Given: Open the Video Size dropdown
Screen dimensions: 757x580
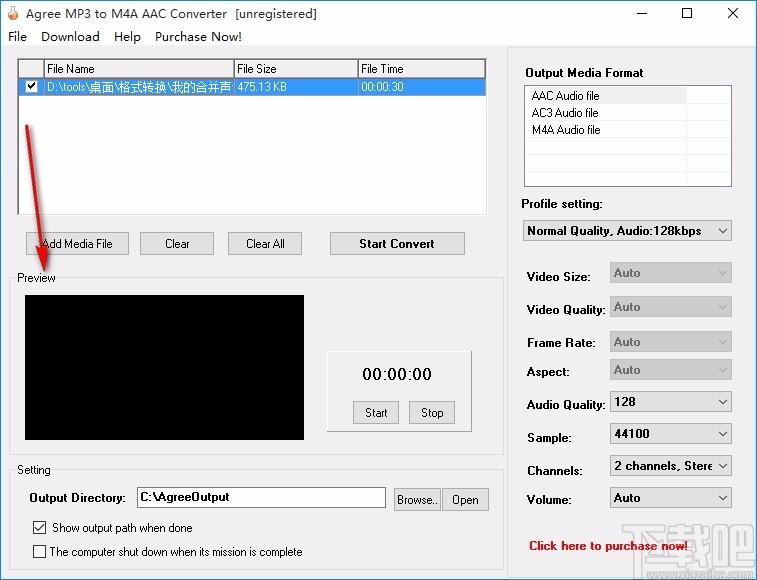Looking at the screenshot, I should coord(671,273).
